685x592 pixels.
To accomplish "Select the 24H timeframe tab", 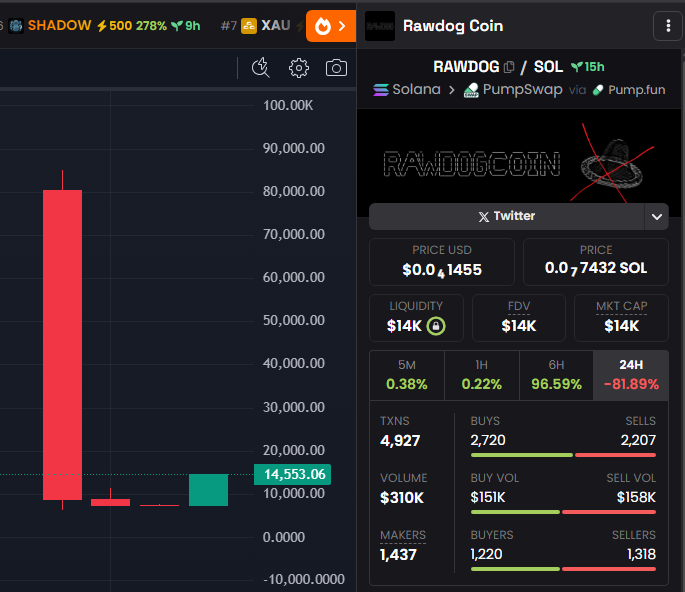I will click(x=630, y=375).
